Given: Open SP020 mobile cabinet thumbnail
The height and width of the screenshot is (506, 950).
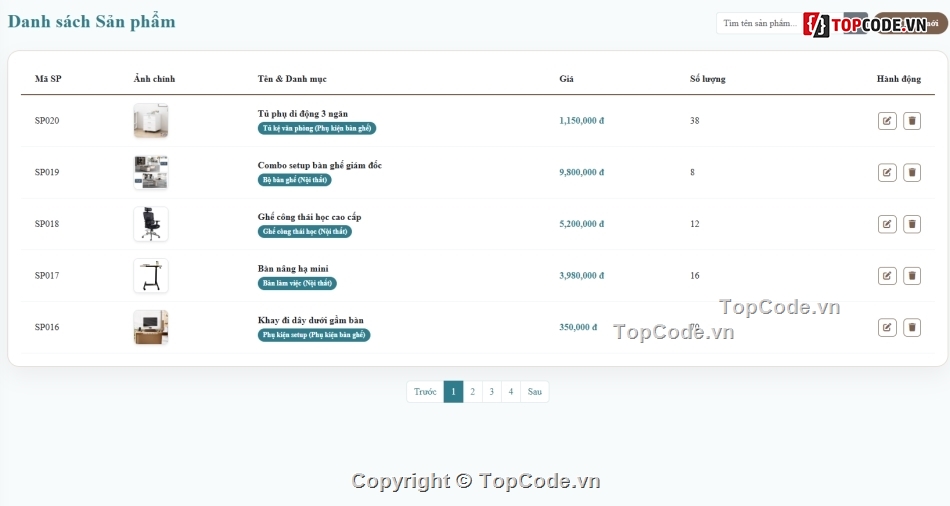Looking at the screenshot, I should point(151,121).
